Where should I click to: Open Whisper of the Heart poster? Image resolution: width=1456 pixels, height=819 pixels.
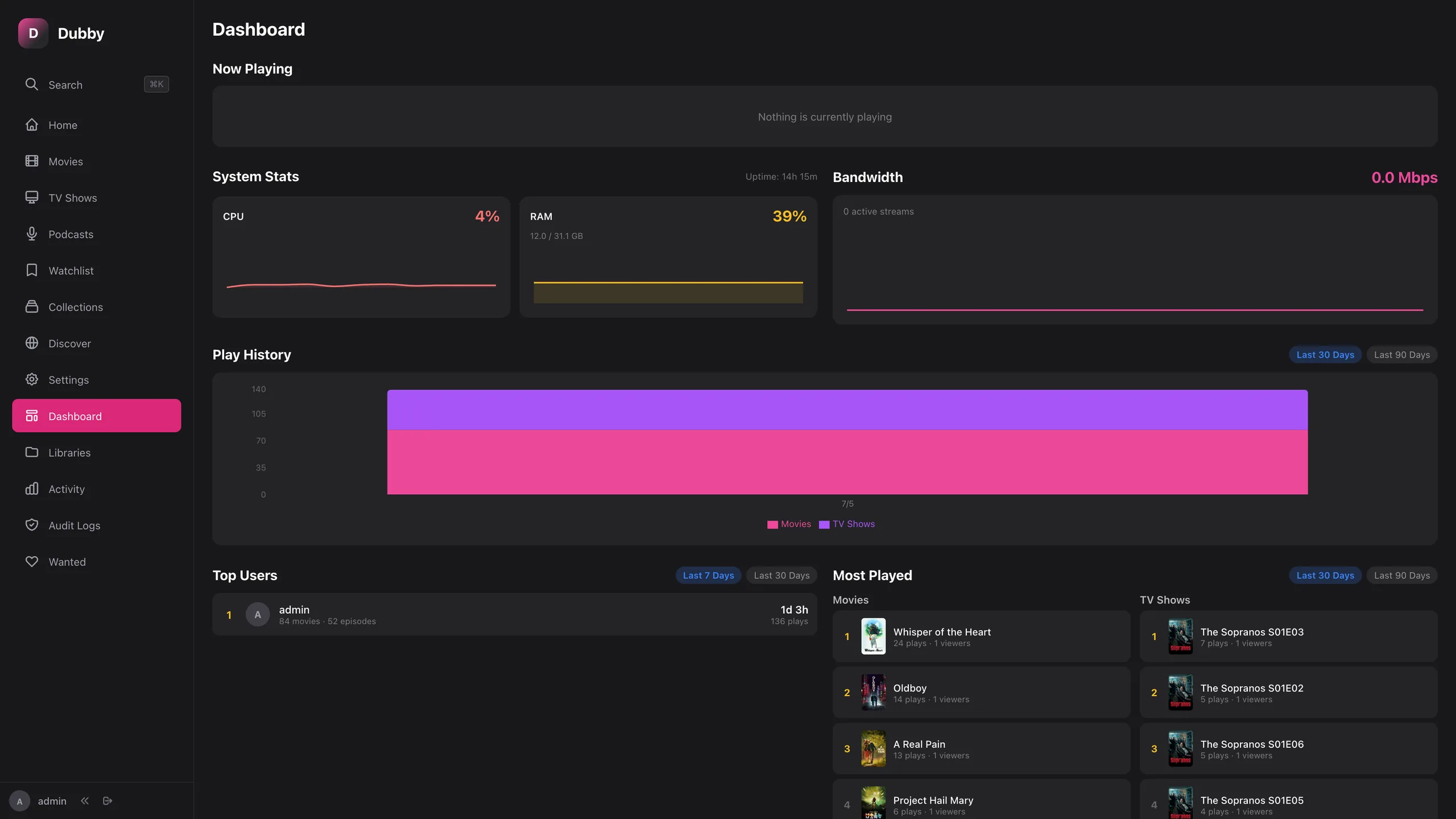[x=873, y=636]
